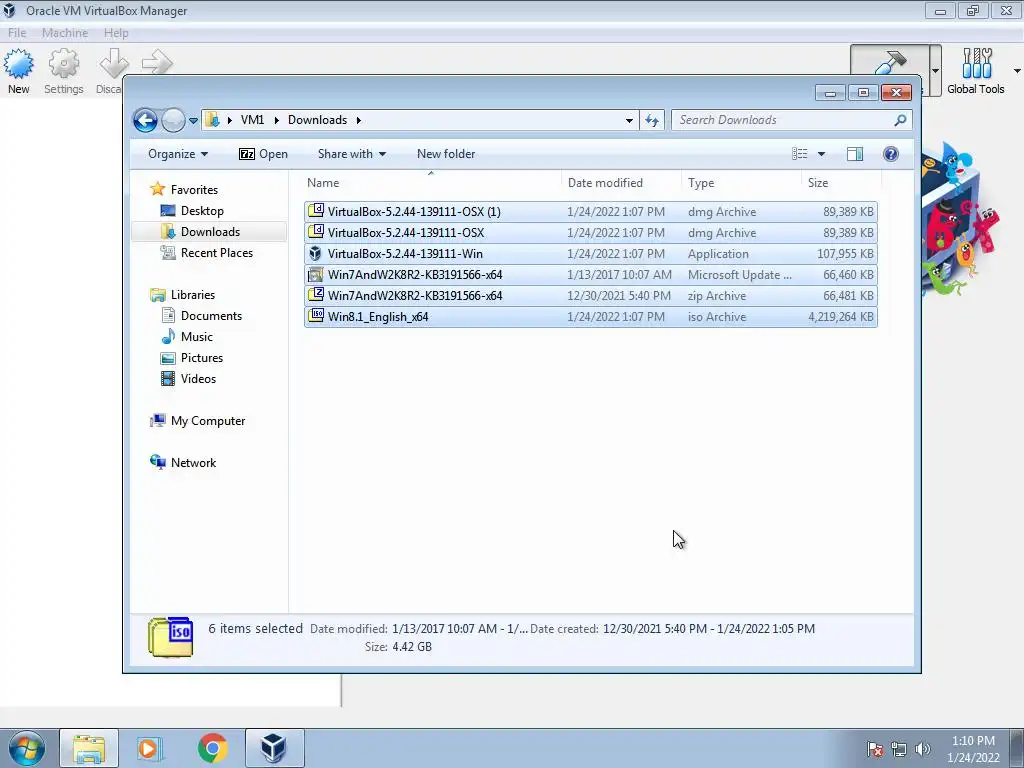Open the address bar history dropdown

pyautogui.click(x=629, y=120)
